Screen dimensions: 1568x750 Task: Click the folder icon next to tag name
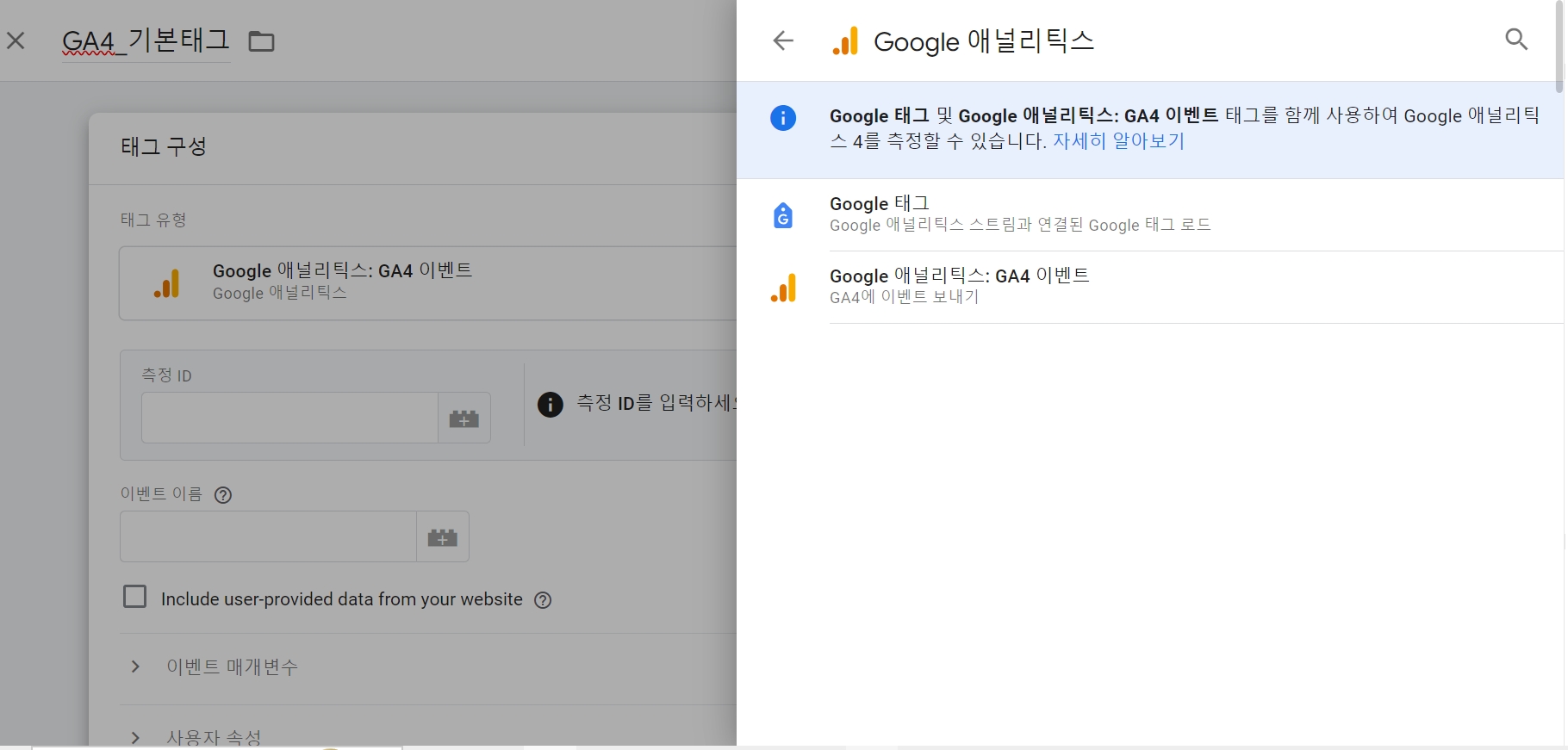click(261, 41)
